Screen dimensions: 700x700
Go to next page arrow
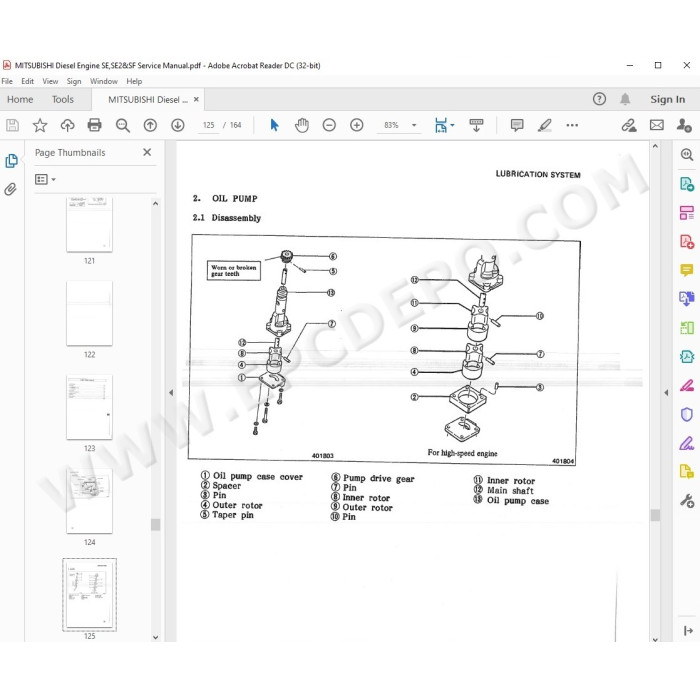click(x=178, y=125)
